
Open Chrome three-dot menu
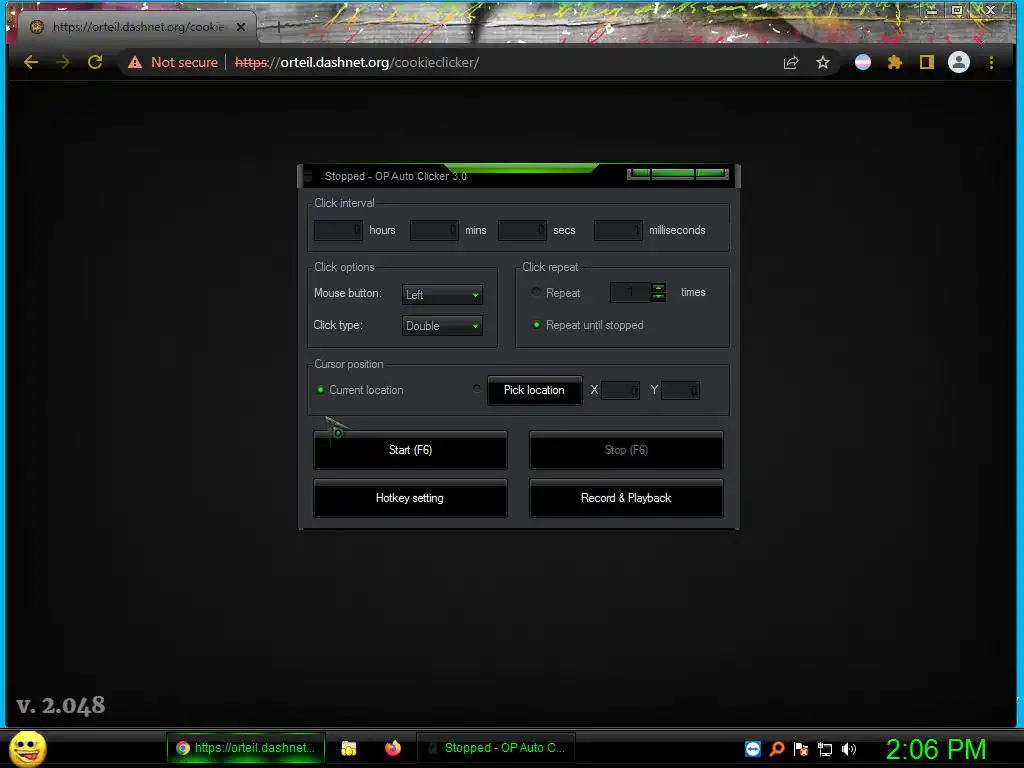(x=991, y=62)
